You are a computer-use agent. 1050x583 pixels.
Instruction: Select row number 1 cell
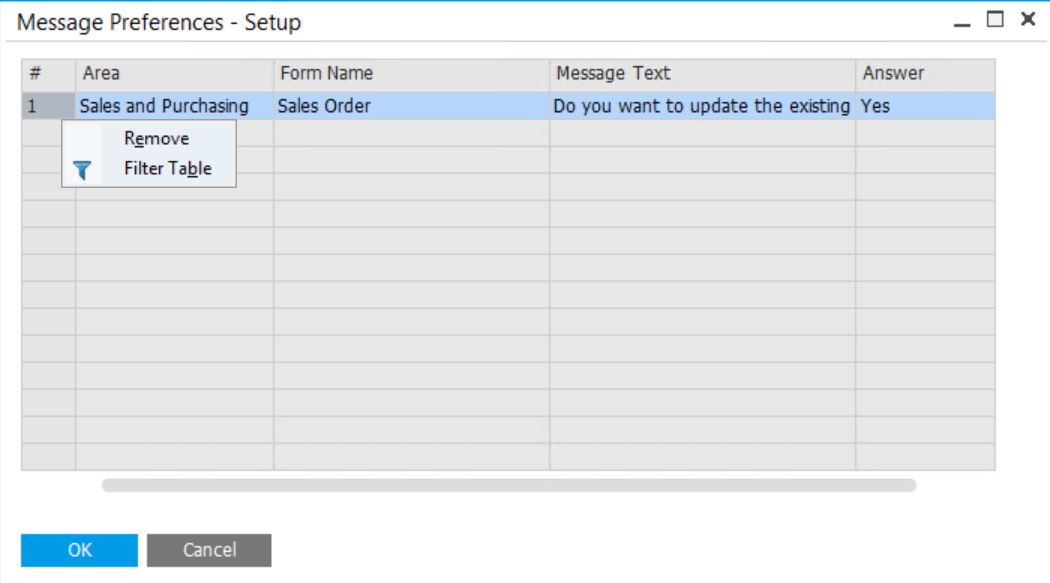pyautogui.click(x=48, y=106)
